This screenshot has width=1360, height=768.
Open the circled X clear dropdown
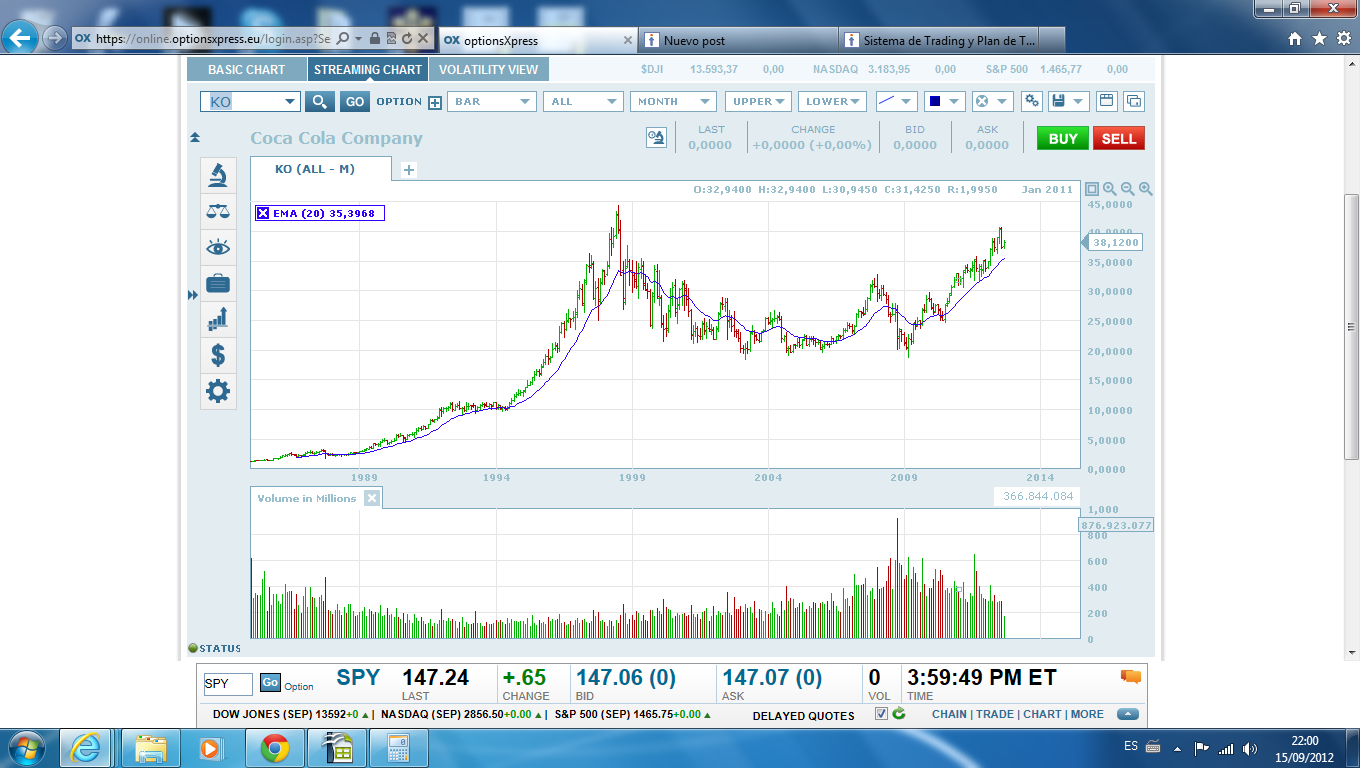(x=993, y=101)
